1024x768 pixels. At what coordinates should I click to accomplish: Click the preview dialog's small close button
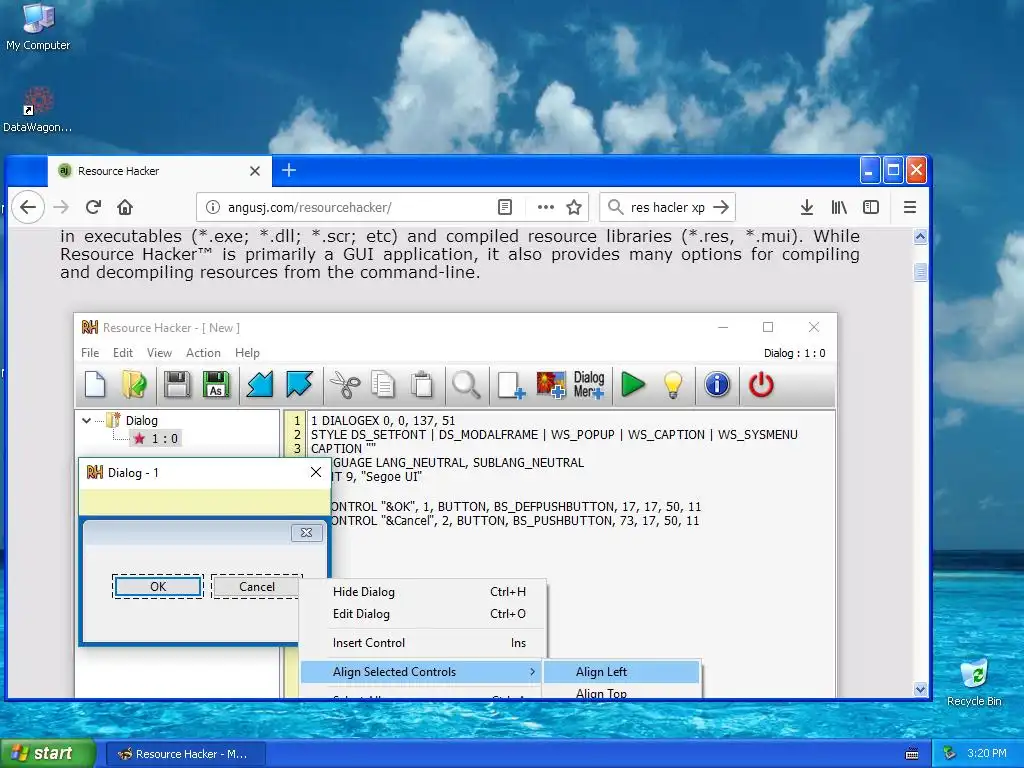coord(306,533)
